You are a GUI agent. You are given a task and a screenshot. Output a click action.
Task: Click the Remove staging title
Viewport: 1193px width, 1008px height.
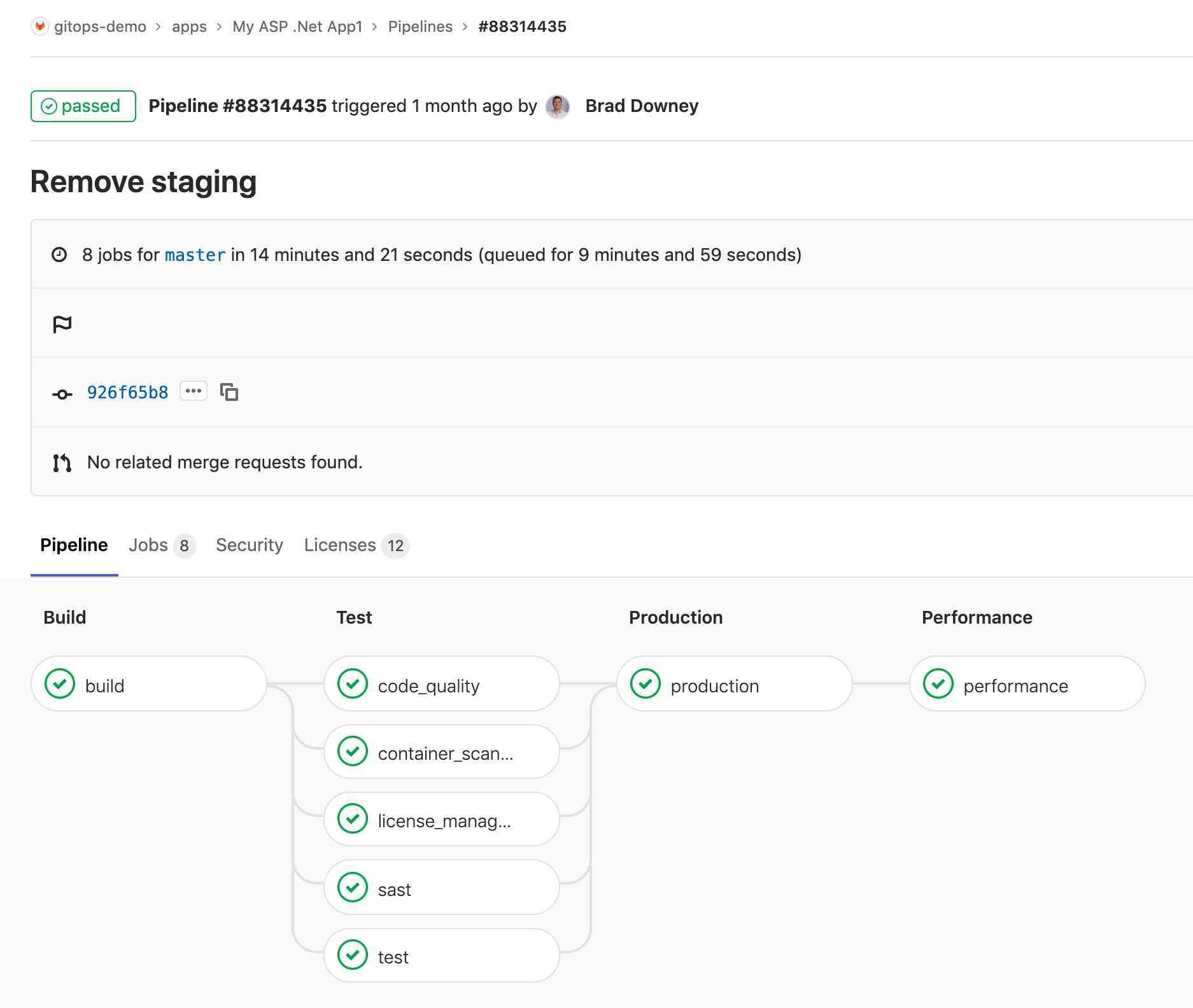click(x=143, y=182)
